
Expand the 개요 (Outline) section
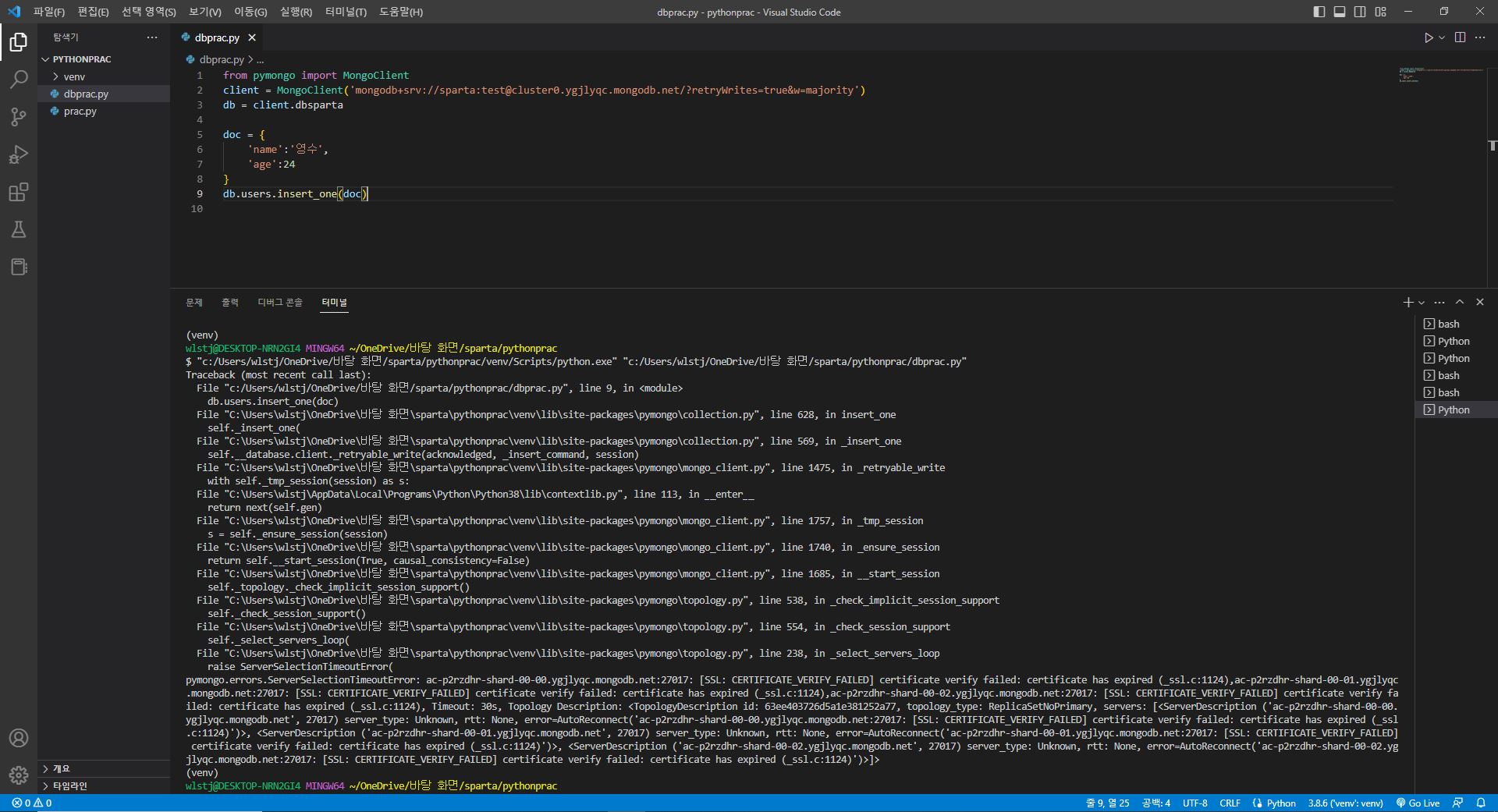[x=104, y=768]
